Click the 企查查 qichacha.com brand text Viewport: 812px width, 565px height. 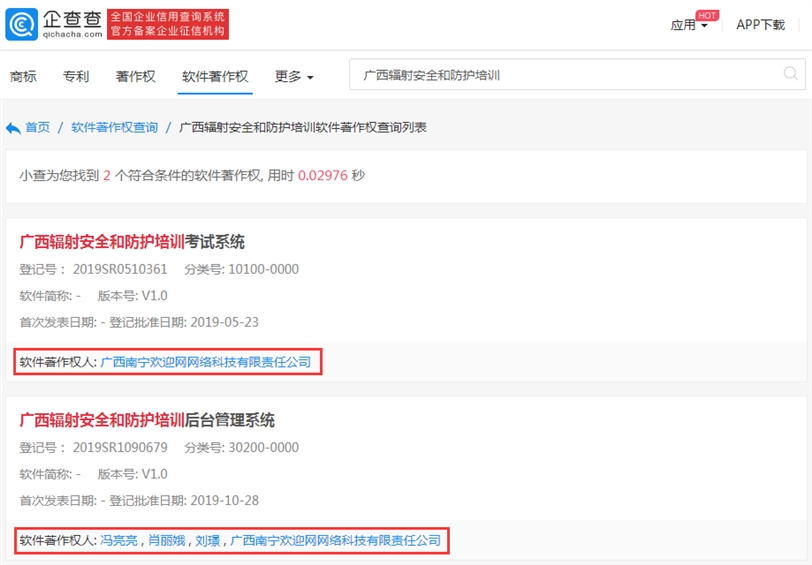72,24
